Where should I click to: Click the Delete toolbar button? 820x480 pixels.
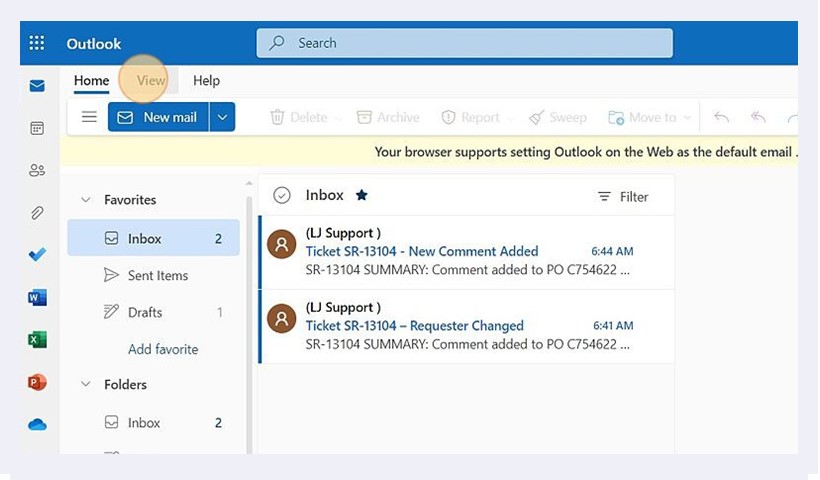(x=299, y=117)
